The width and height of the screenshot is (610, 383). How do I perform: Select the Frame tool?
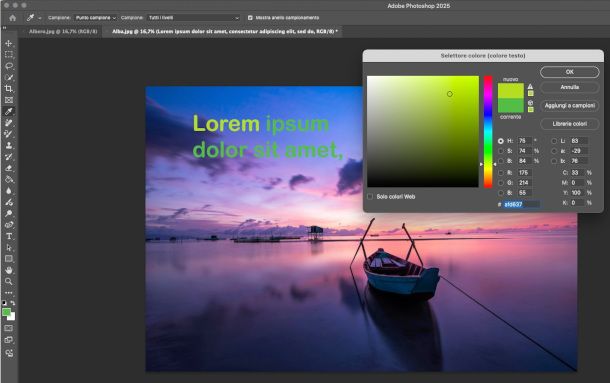9,100
